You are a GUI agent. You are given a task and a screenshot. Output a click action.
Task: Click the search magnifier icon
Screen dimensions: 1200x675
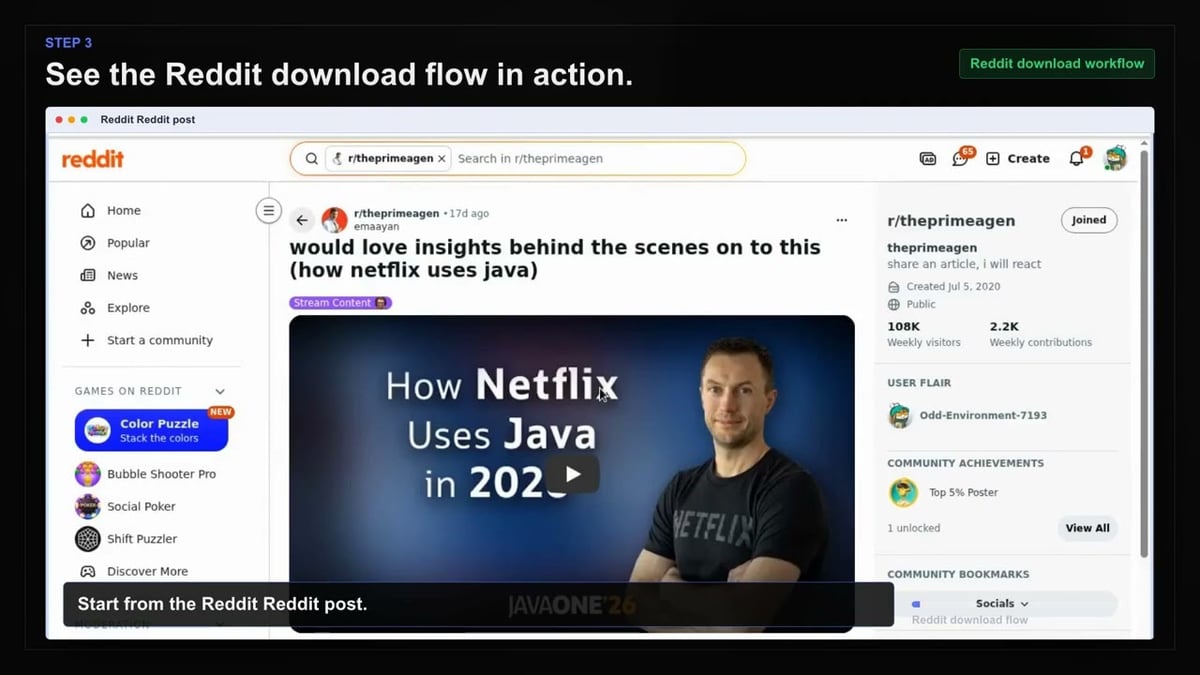(x=312, y=158)
